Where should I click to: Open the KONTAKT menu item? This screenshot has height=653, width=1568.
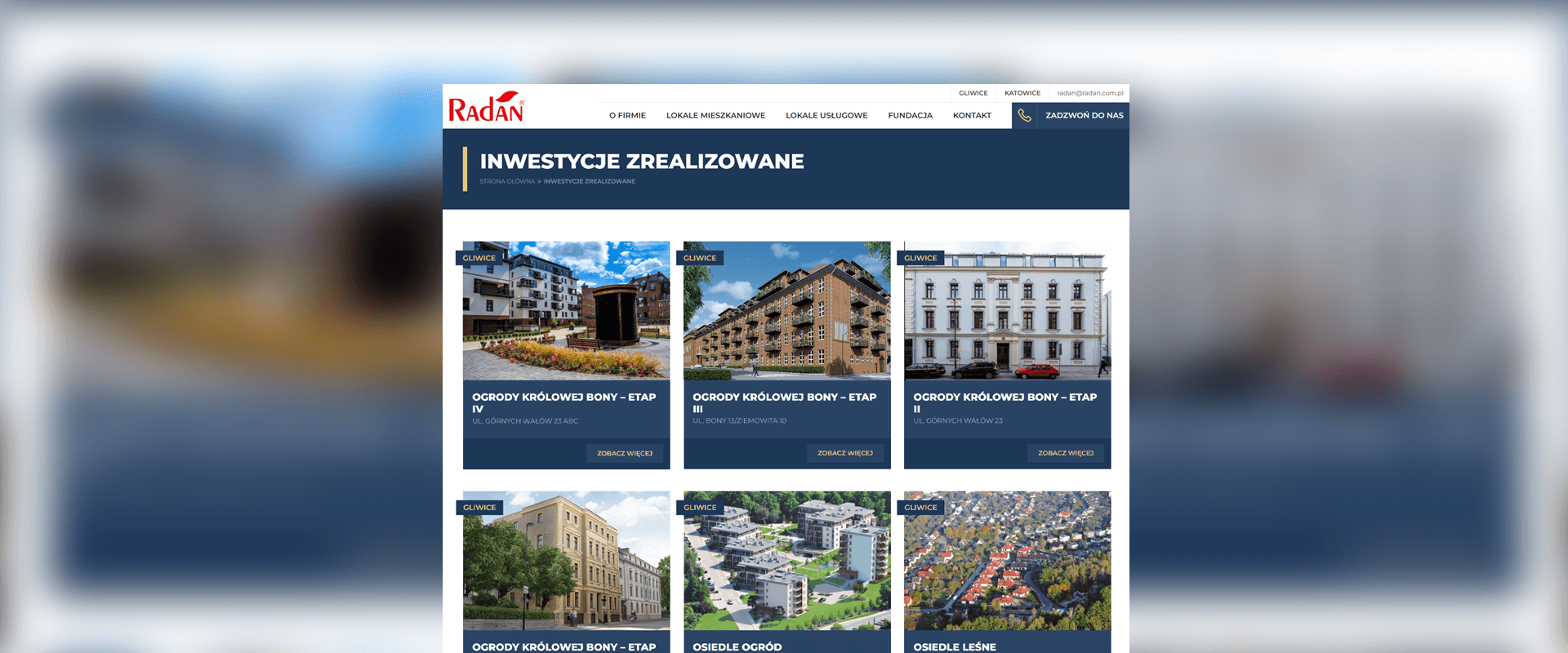(972, 115)
